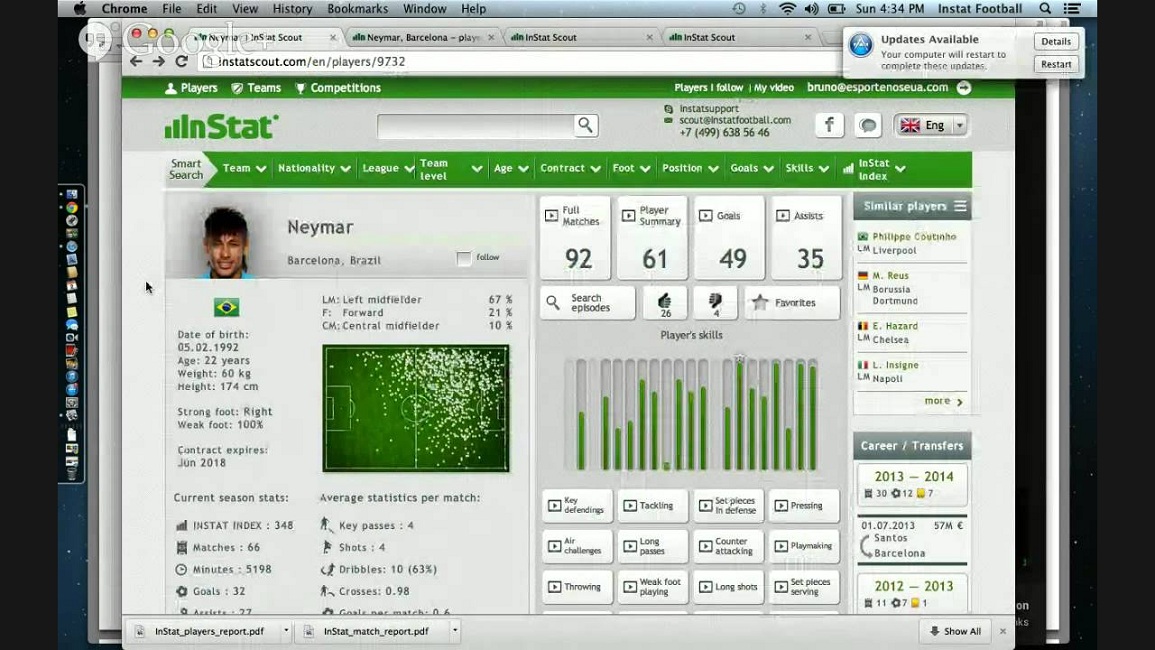
Task: Click the chat speech bubble icon
Action: tap(868, 125)
